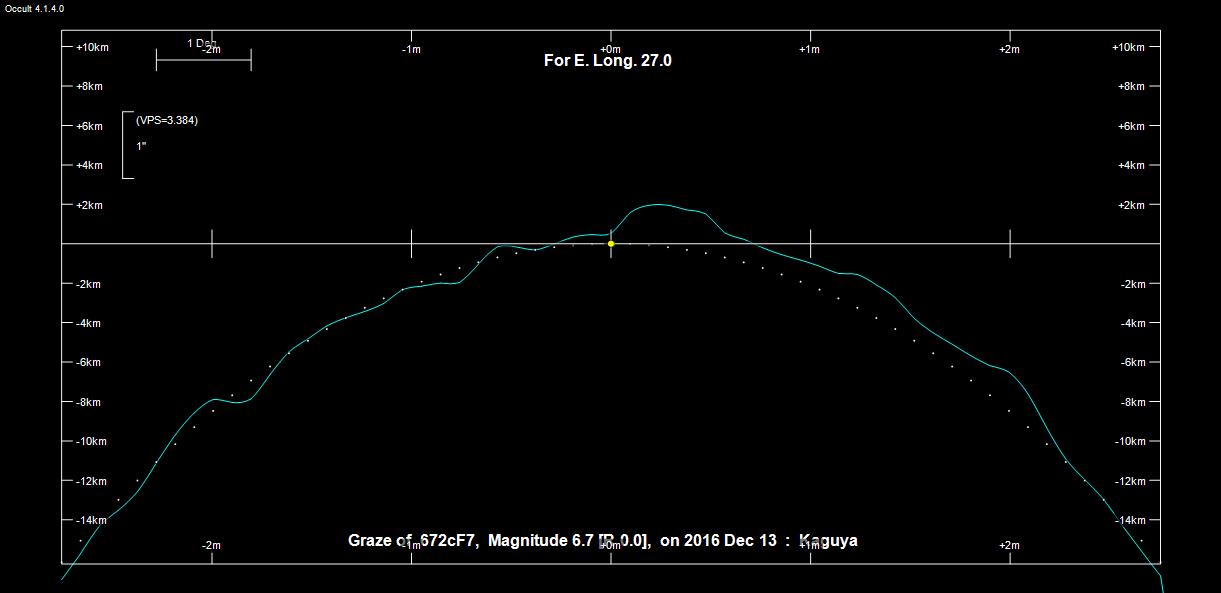Image resolution: width=1221 pixels, height=593 pixels.
Task: Click the '(VPS=3.384)' label
Action: pyautogui.click(x=167, y=121)
